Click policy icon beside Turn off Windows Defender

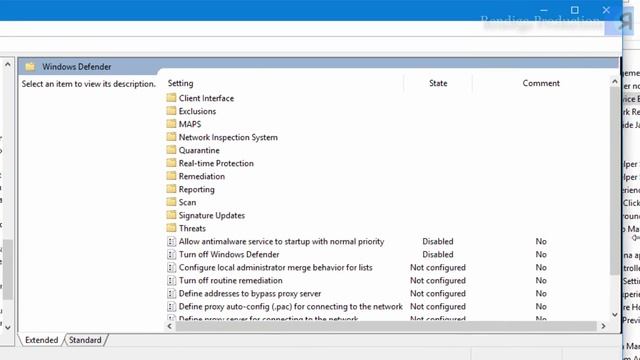[171, 255]
